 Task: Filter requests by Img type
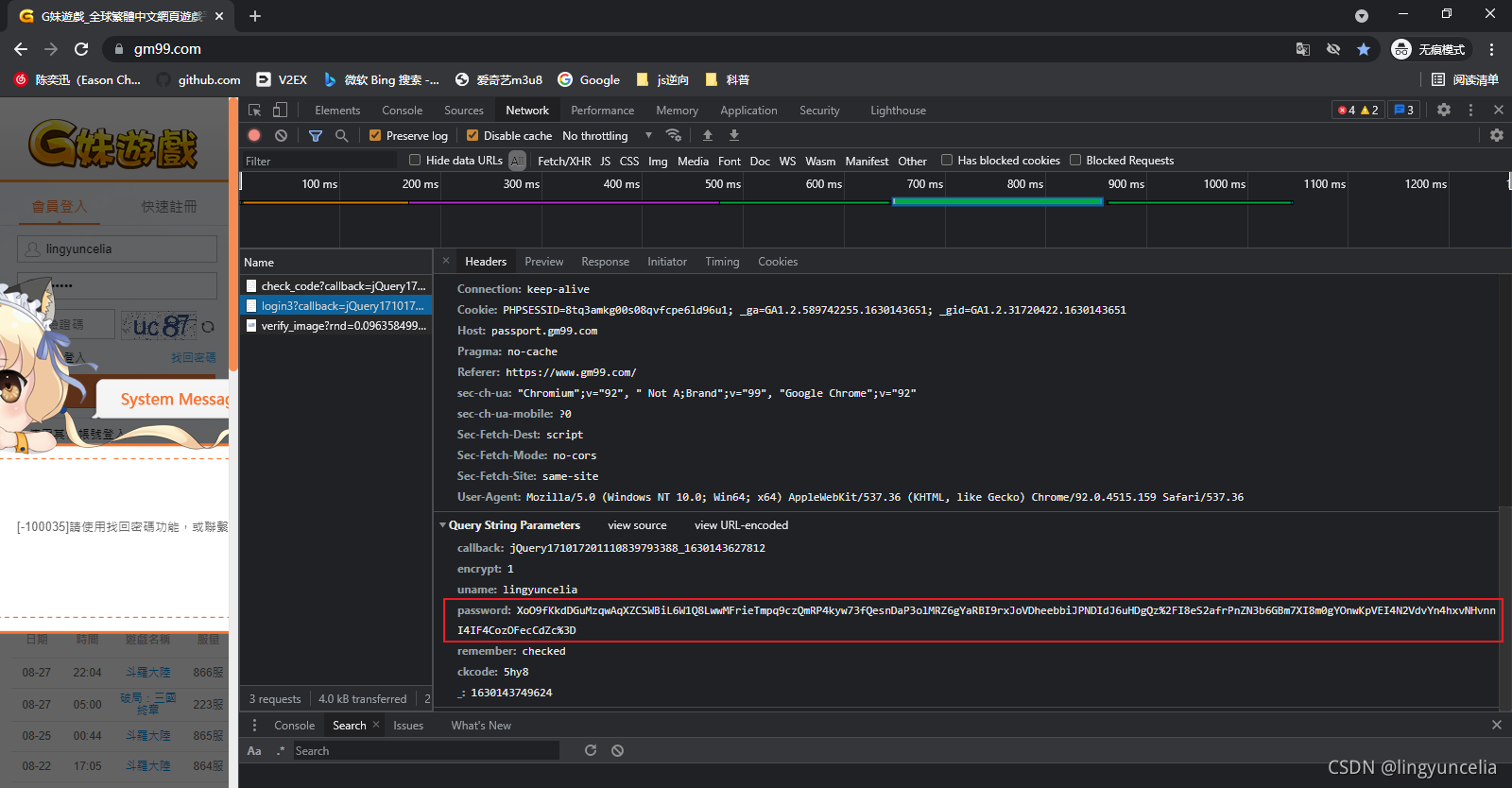click(658, 162)
